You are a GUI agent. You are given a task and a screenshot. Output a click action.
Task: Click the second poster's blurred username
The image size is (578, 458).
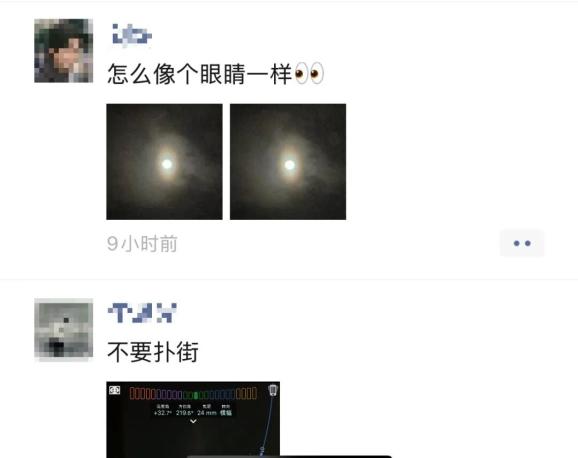tap(142, 313)
